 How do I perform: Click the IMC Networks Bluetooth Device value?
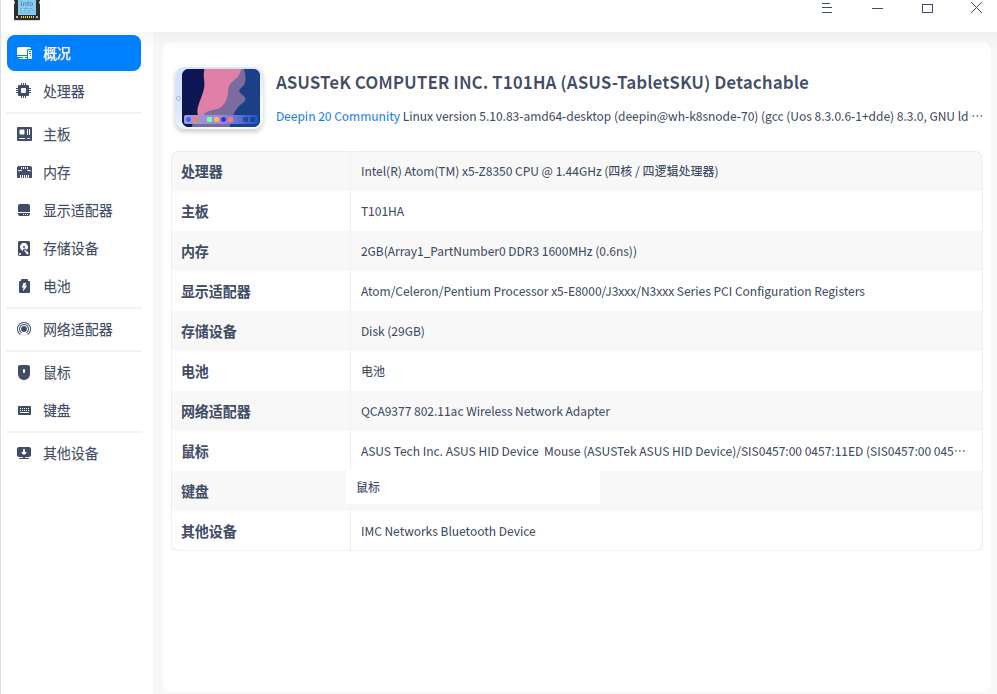(x=448, y=532)
